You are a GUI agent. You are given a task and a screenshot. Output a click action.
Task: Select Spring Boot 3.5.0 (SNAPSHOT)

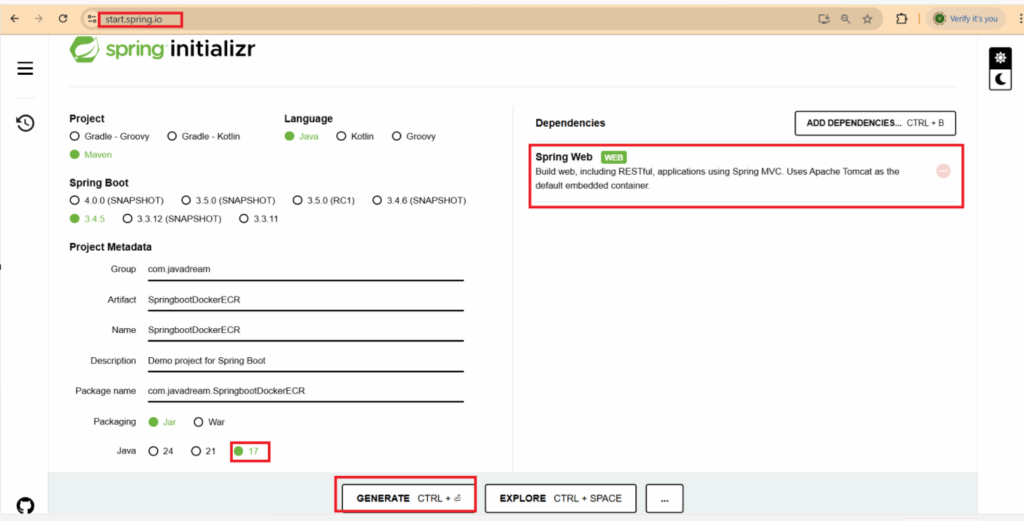[229, 200]
